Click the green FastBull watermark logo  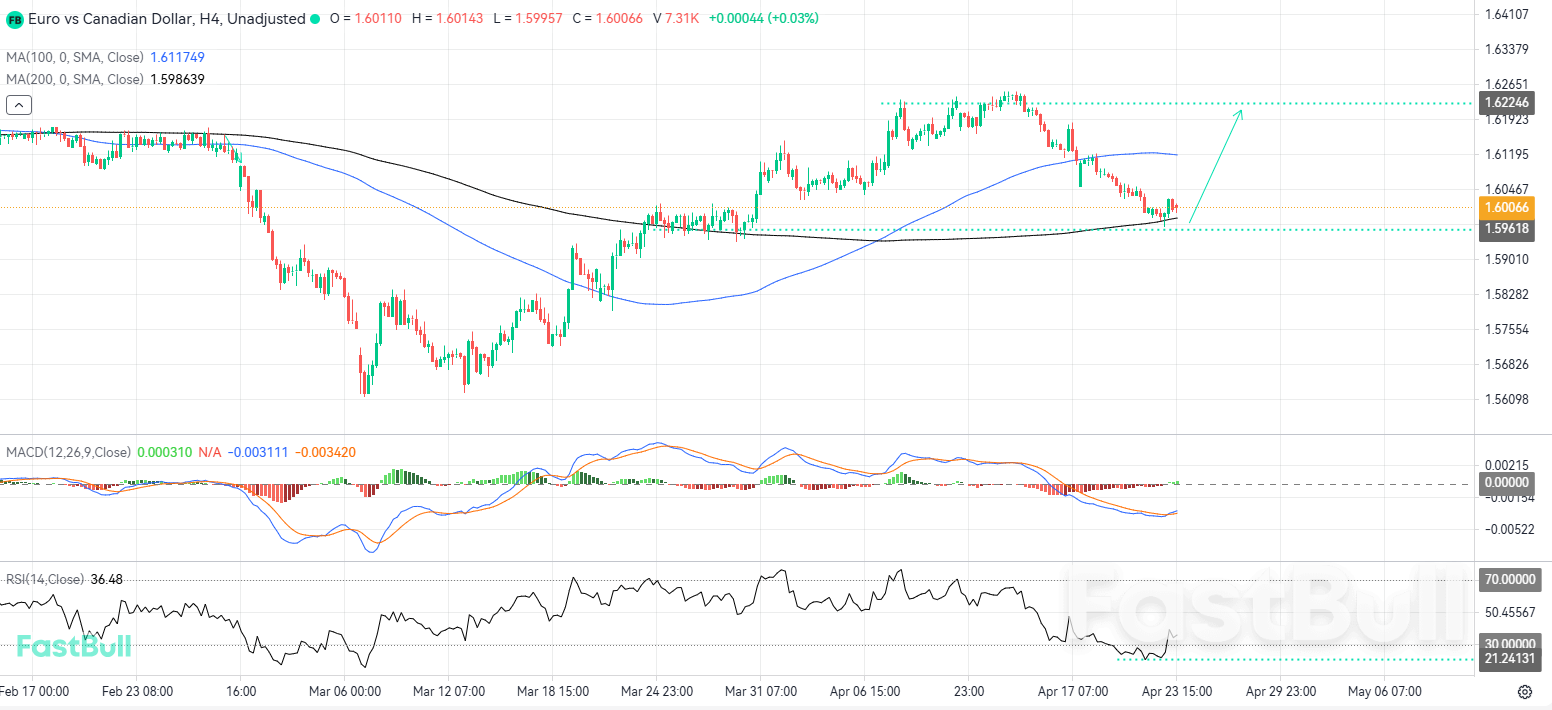point(74,647)
